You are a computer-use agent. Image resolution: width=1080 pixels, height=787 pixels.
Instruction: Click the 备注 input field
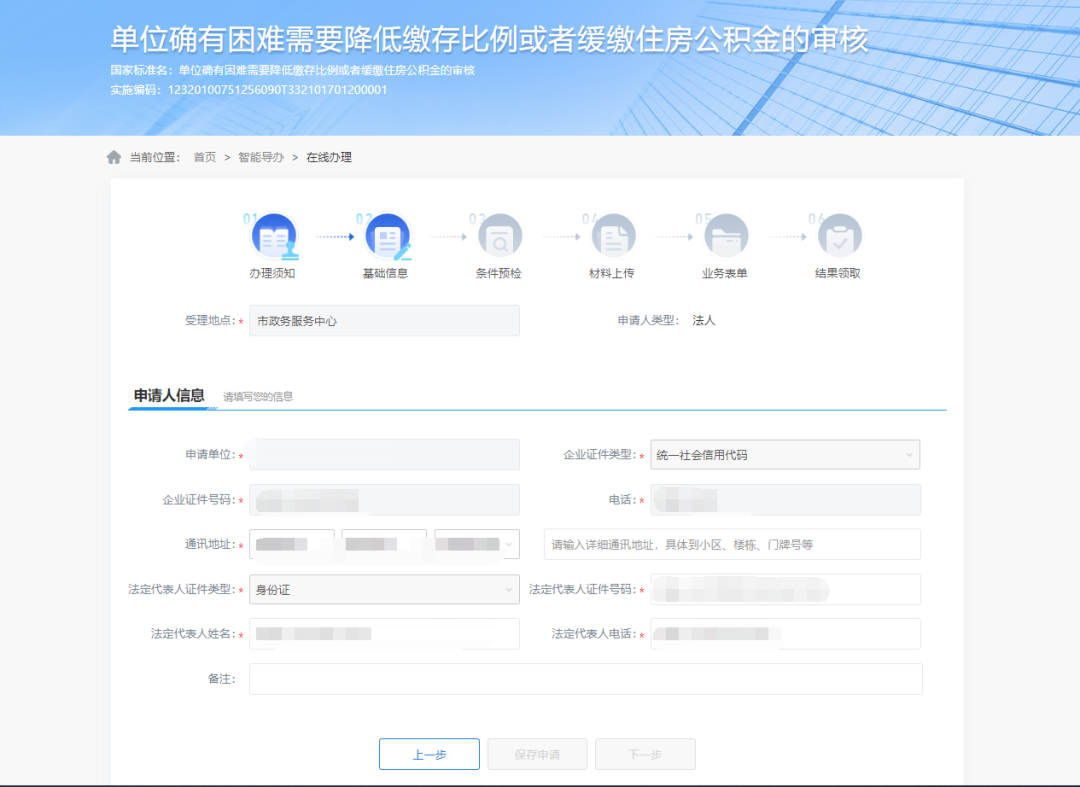coord(587,678)
